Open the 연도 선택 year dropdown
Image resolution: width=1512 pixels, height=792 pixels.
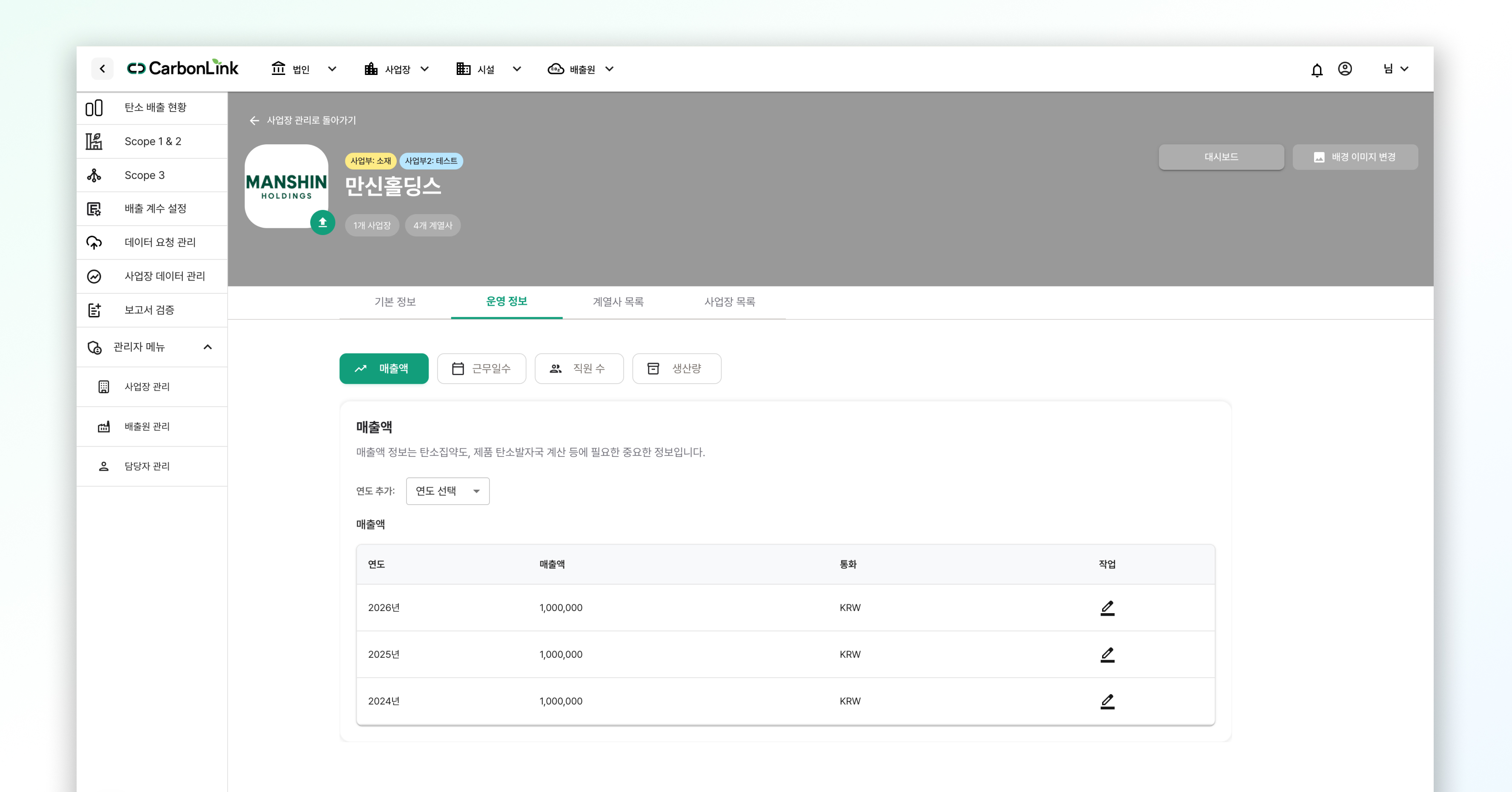coord(447,491)
